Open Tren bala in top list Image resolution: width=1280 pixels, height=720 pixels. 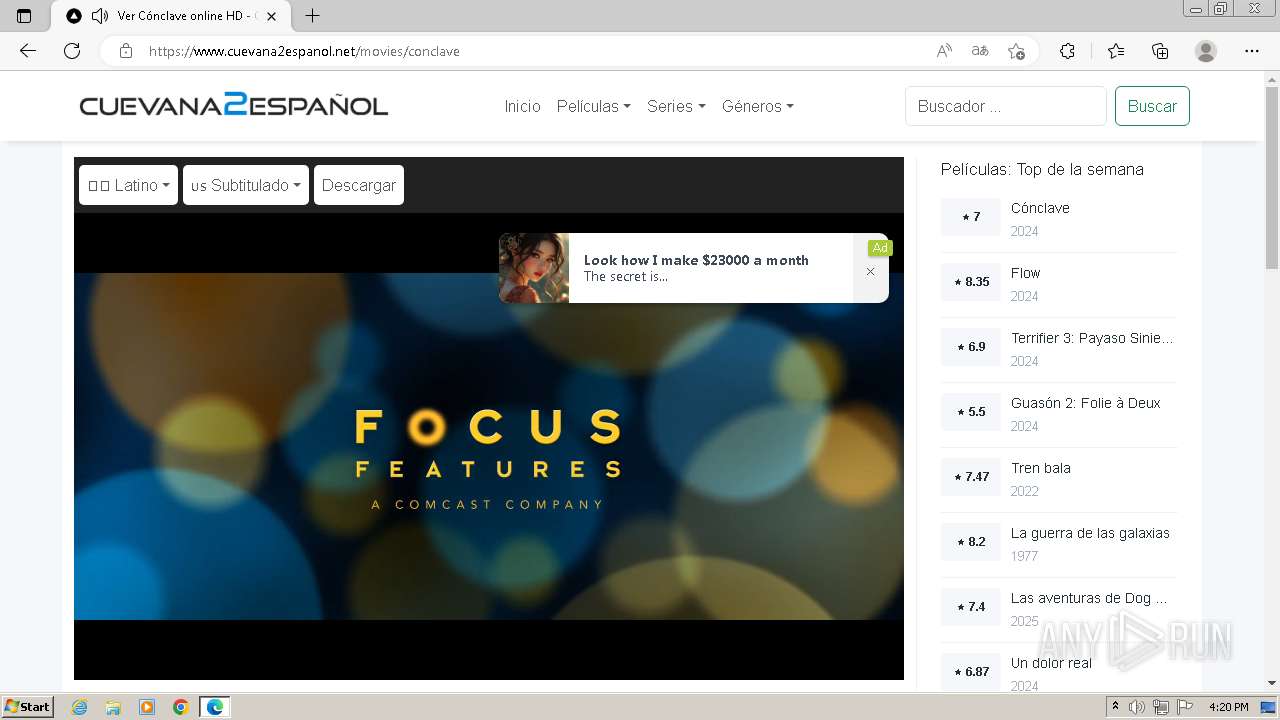[x=1040, y=468]
